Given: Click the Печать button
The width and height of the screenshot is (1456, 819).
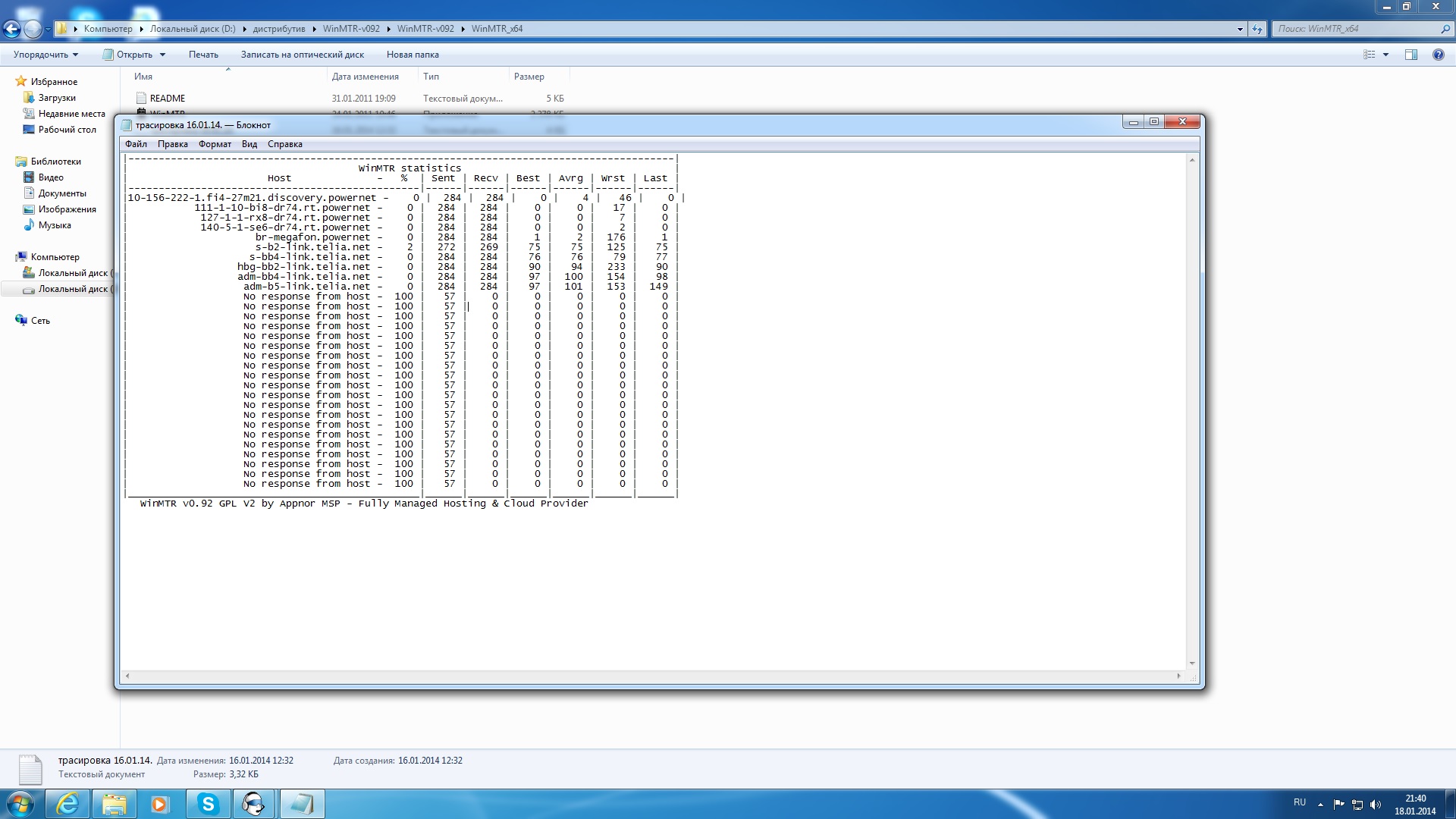Looking at the screenshot, I should pos(203,55).
